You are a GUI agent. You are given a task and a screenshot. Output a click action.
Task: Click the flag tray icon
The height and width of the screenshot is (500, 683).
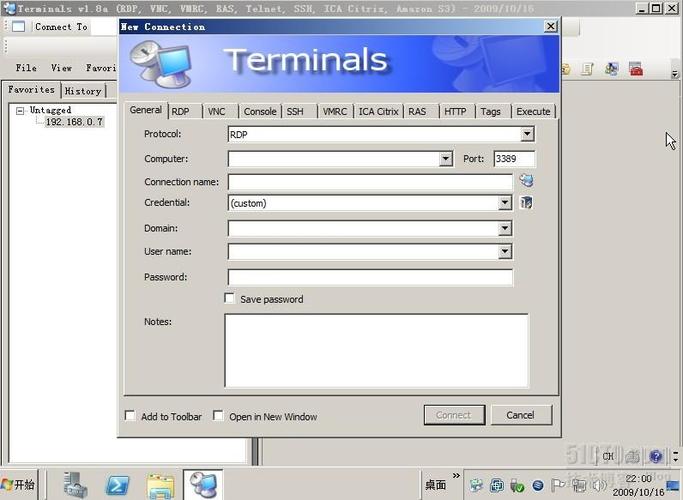tap(558, 484)
